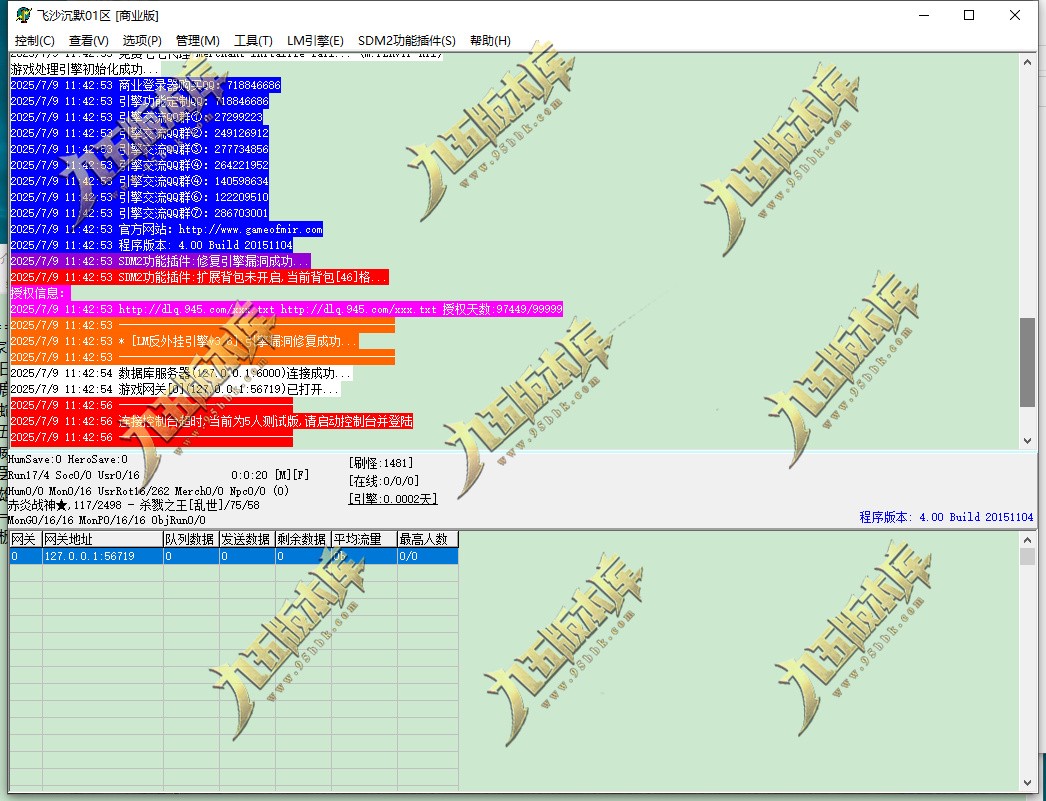Click the 发送数据 column header
Screen dimensions: 1046x801
pyautogui.click(x=247, y=539)
